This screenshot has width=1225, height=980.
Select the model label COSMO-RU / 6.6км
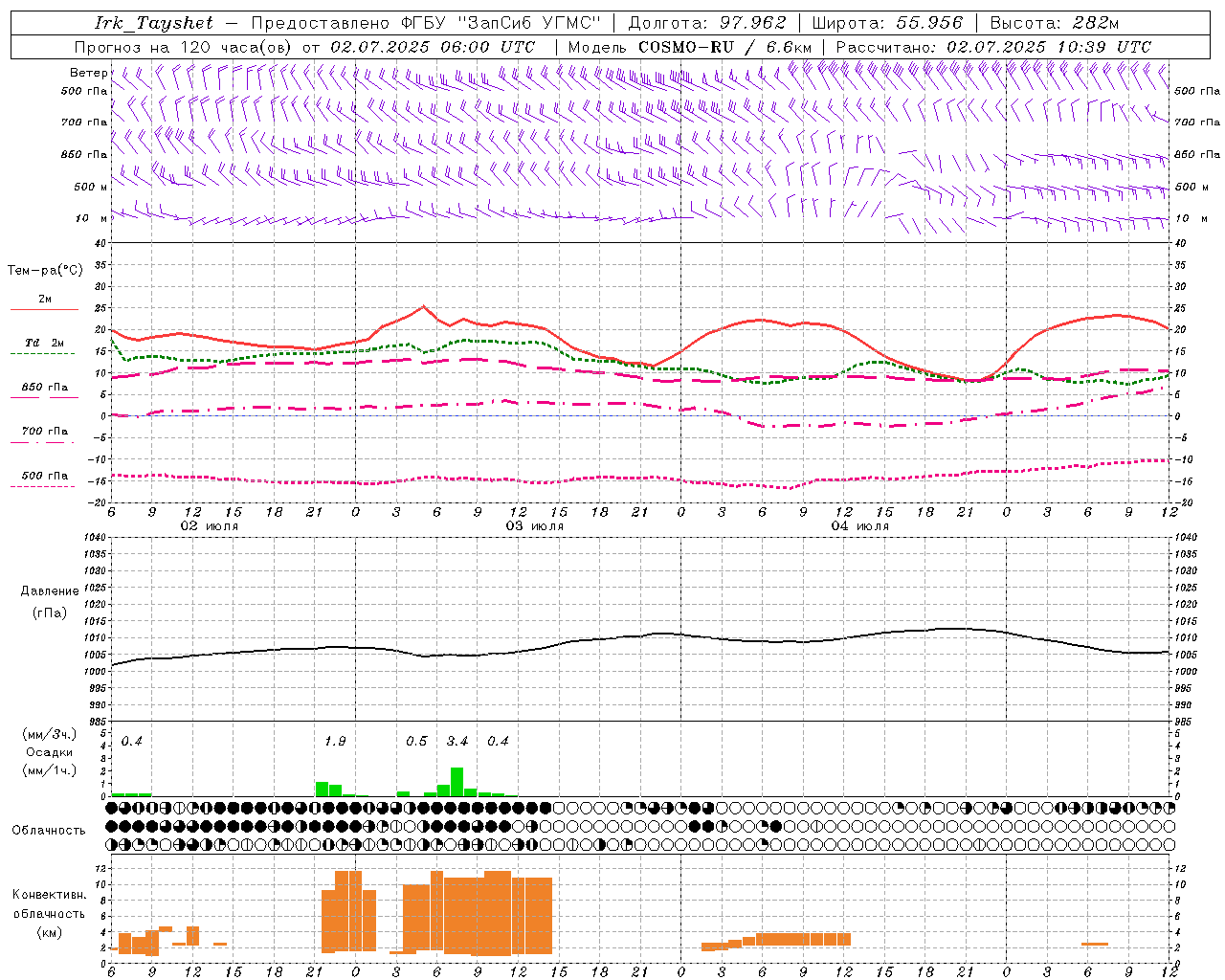point(724,47)
